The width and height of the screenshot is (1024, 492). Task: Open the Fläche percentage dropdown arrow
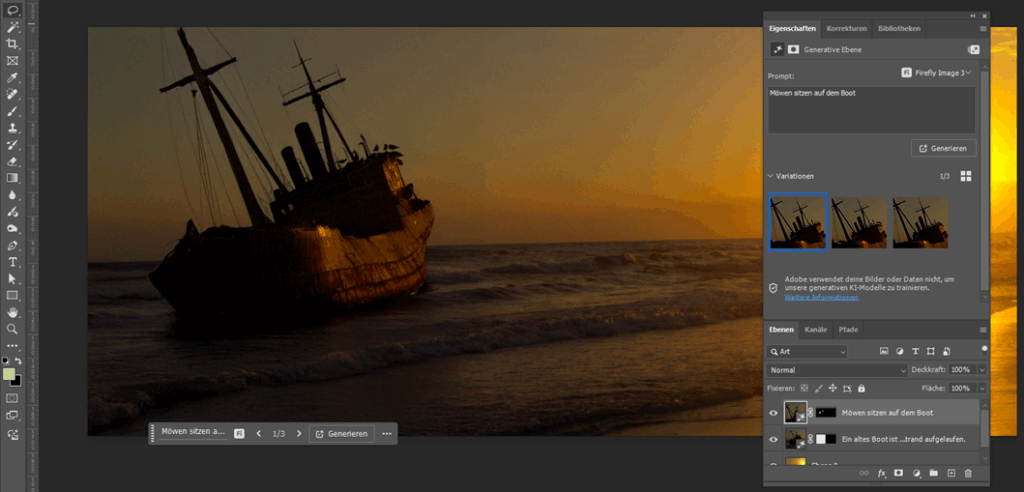click(x=982, y=388)
